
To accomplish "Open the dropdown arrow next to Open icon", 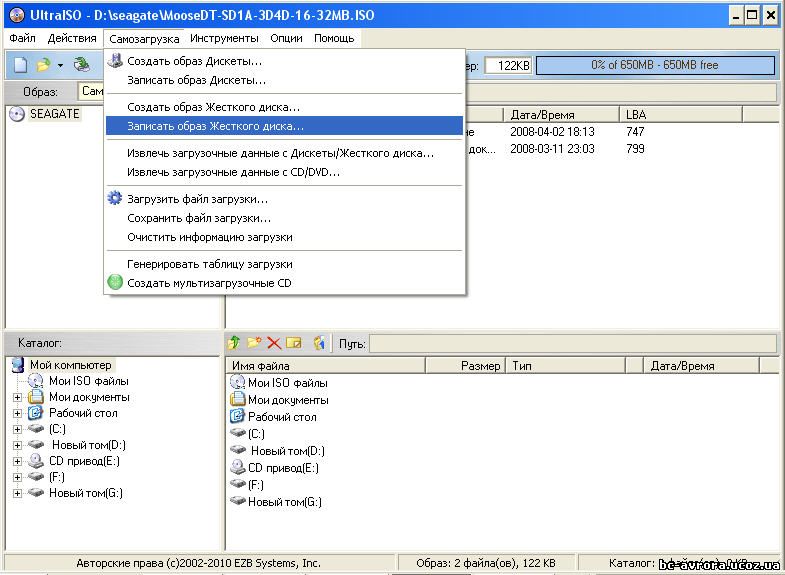I will click(60, 66).
